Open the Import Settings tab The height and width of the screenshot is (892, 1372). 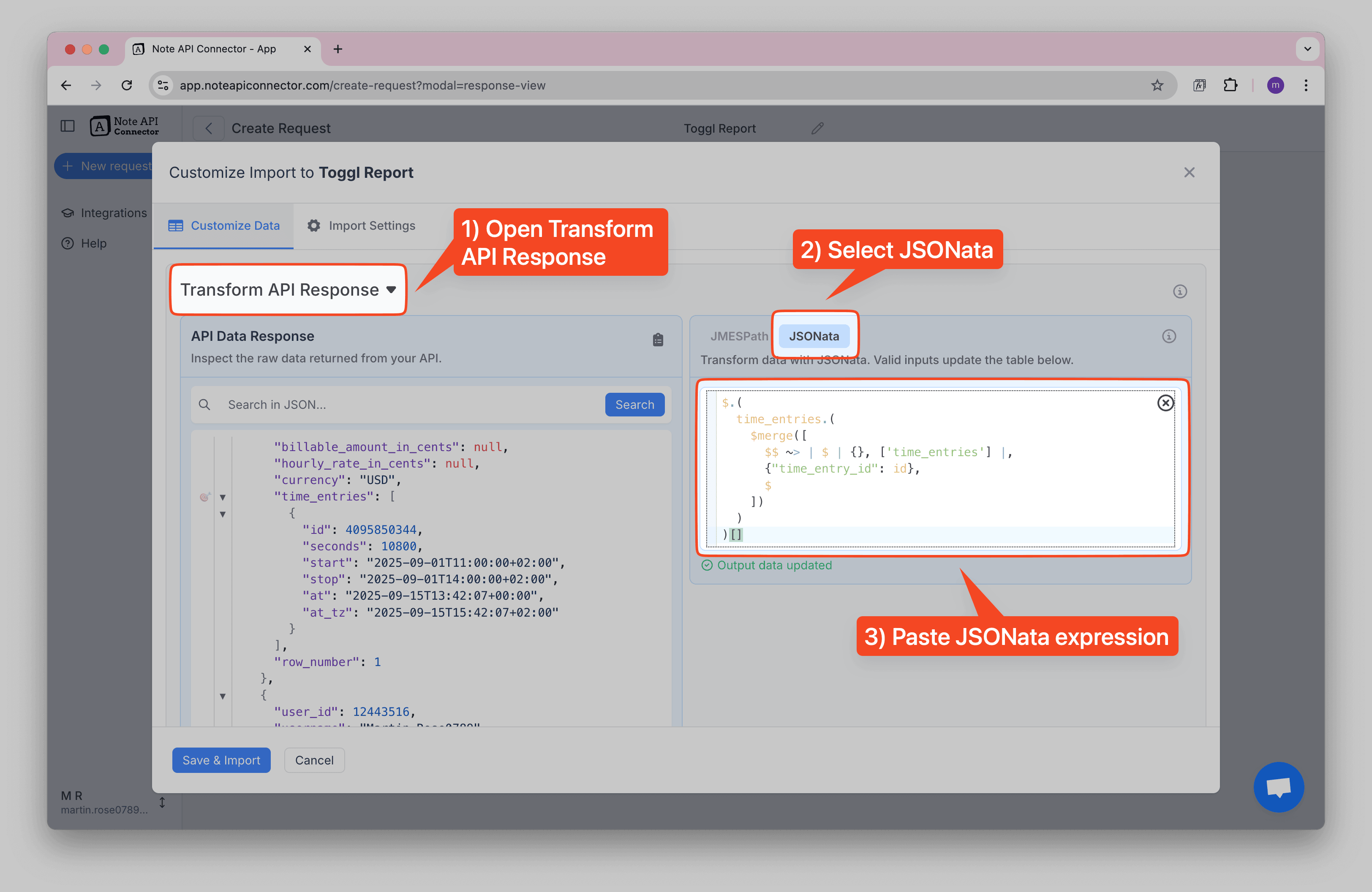click(362, 226)
